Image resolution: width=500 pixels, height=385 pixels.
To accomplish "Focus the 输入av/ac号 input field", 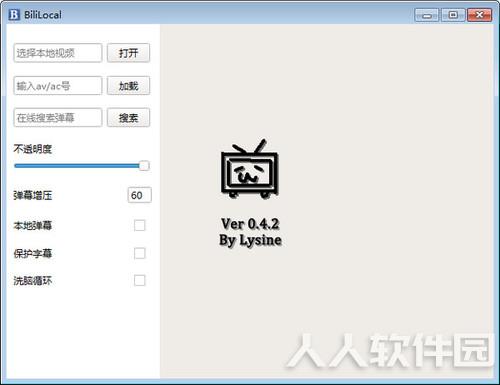I will click(58, 86).
